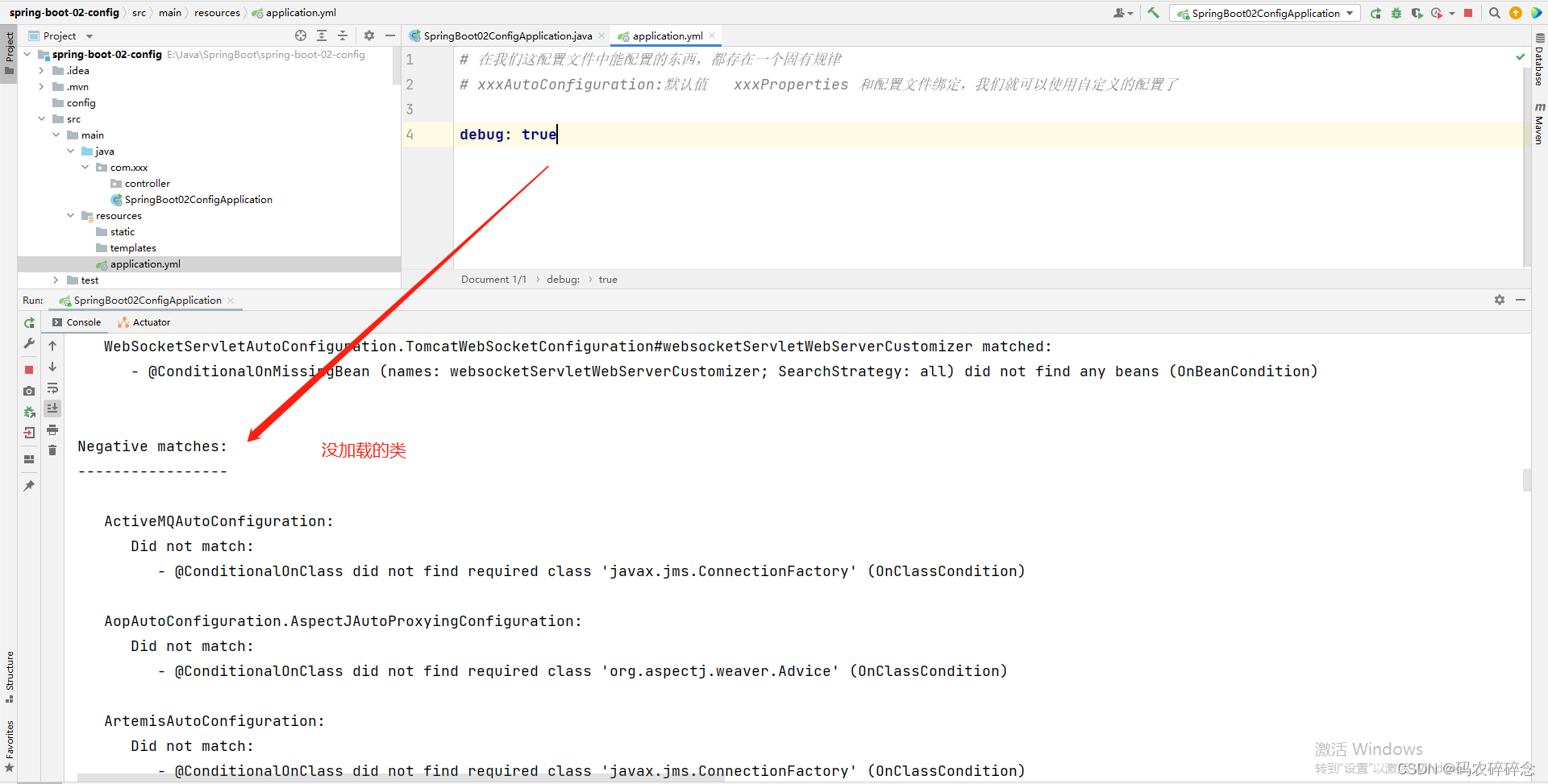Click the Favorites vertical tool window tab
Screen dimensions: 1548x784
9,745
